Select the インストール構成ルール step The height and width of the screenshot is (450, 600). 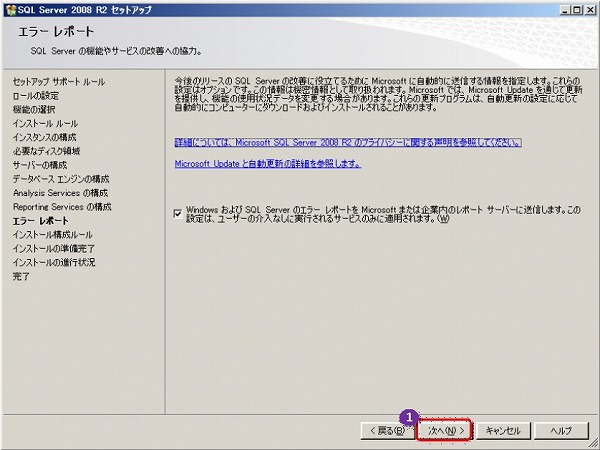(x=52, y=235)
